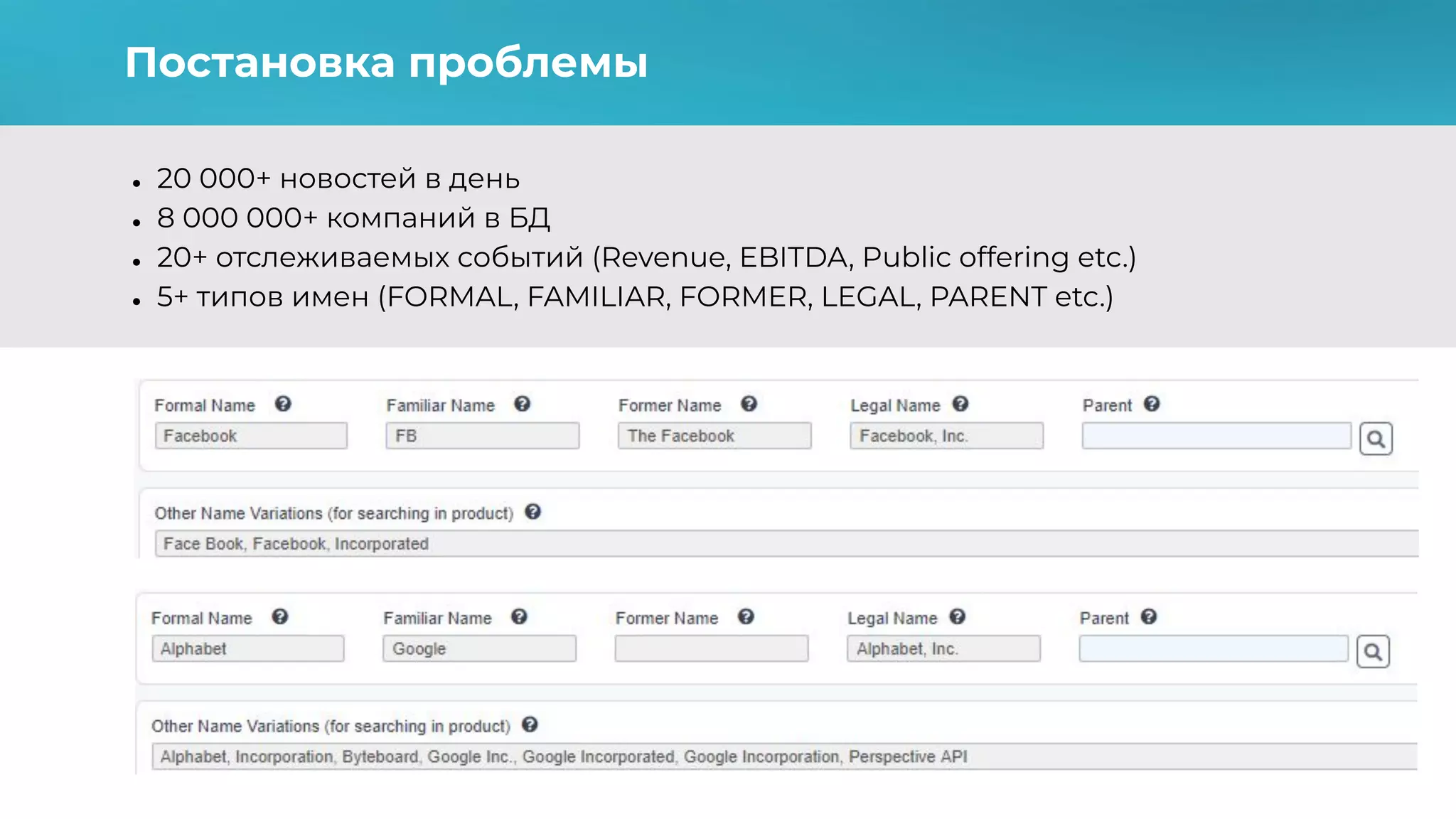Click help icon beside Alphabet's Formal Name label
1456x819 pixels.
coord(280,616)
